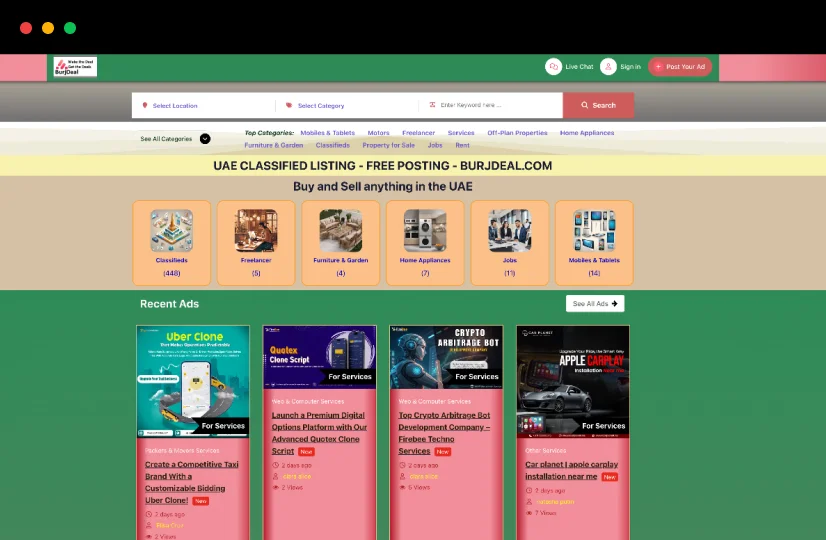Open the Apple CarPlay ad thumbnail
Screen dimensions: 826x540
click(573, 382)
